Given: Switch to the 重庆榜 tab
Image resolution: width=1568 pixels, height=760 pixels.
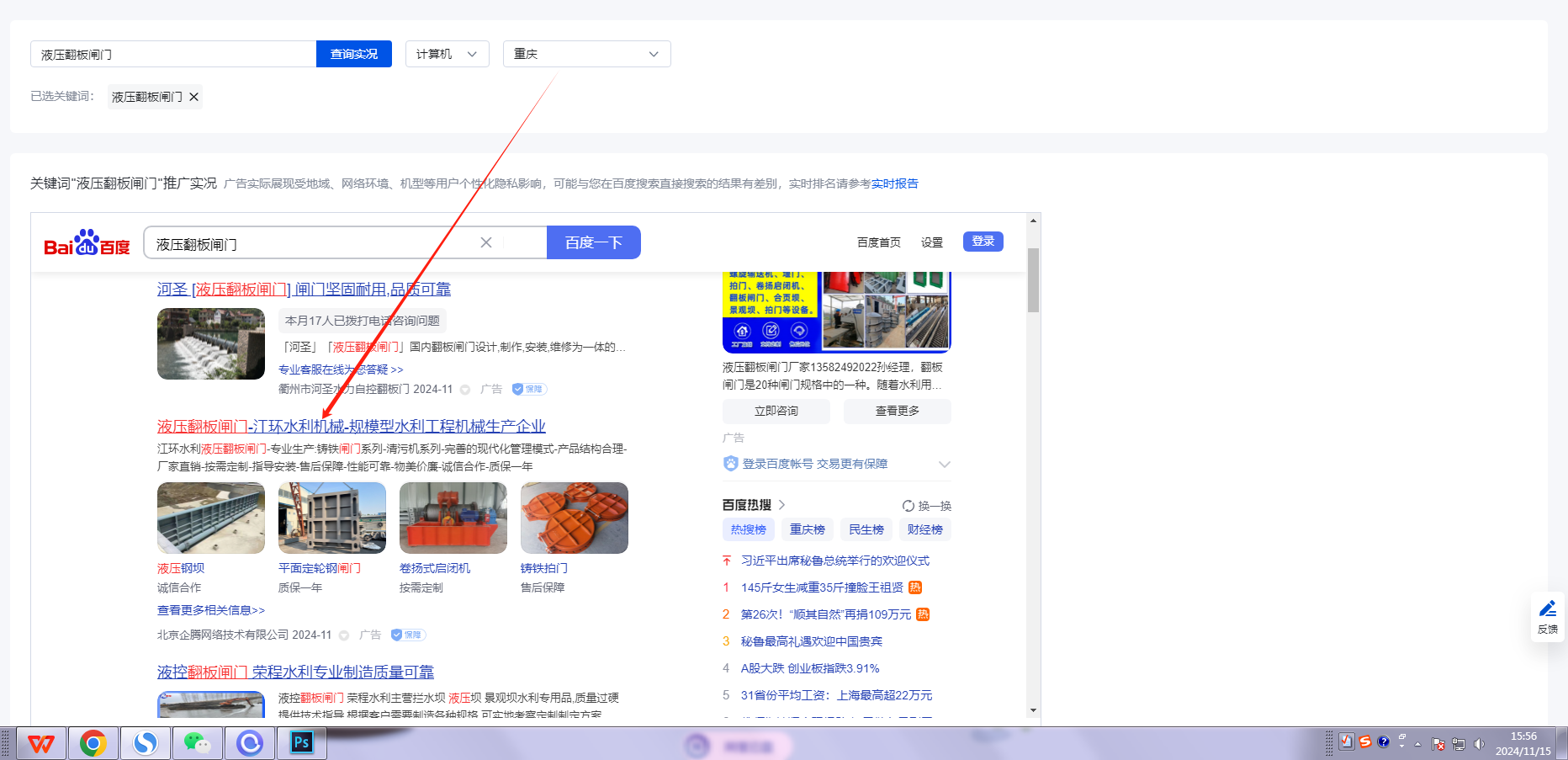Looking at the screenshot, I should (x=807, y=529).
